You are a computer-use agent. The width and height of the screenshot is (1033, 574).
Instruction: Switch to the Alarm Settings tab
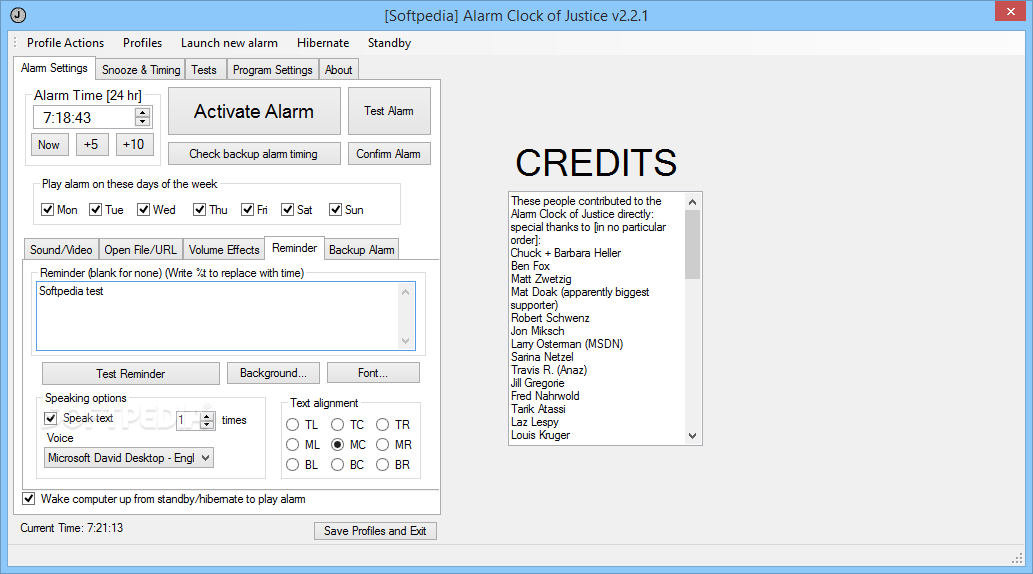click(54, 68)
